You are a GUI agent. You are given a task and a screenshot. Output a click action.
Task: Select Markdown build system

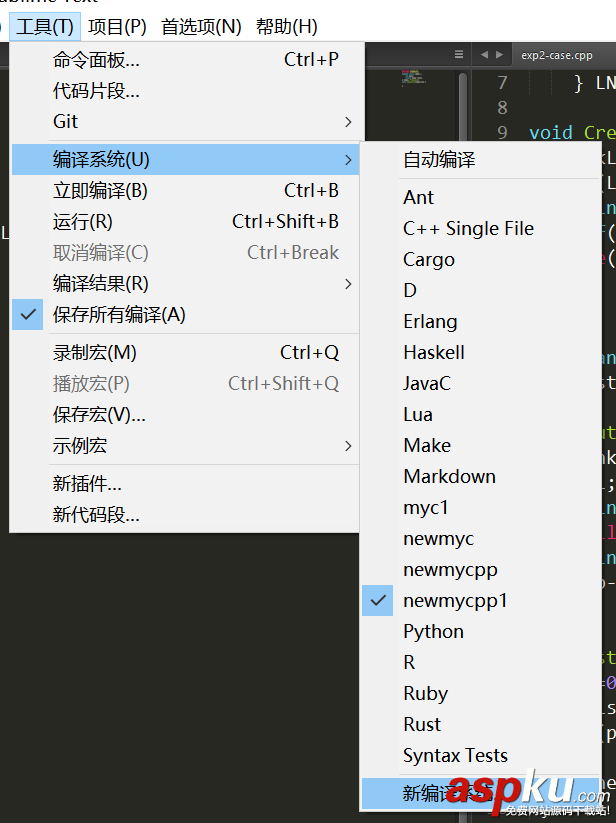[x=481, y=477]
